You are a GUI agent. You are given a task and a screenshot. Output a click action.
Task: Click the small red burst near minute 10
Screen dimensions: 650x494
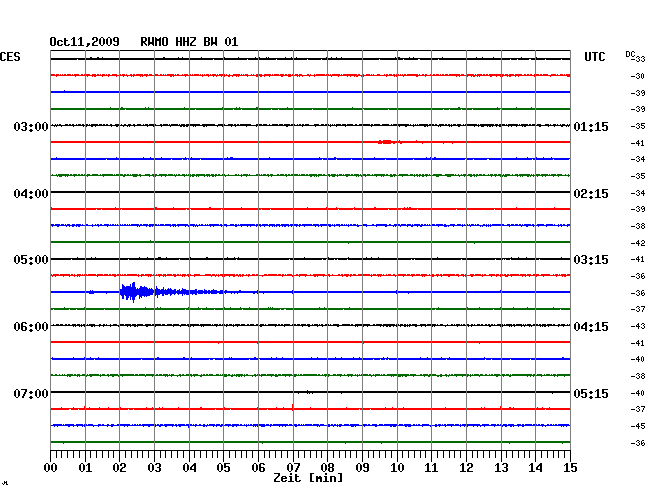click(387, 142)
